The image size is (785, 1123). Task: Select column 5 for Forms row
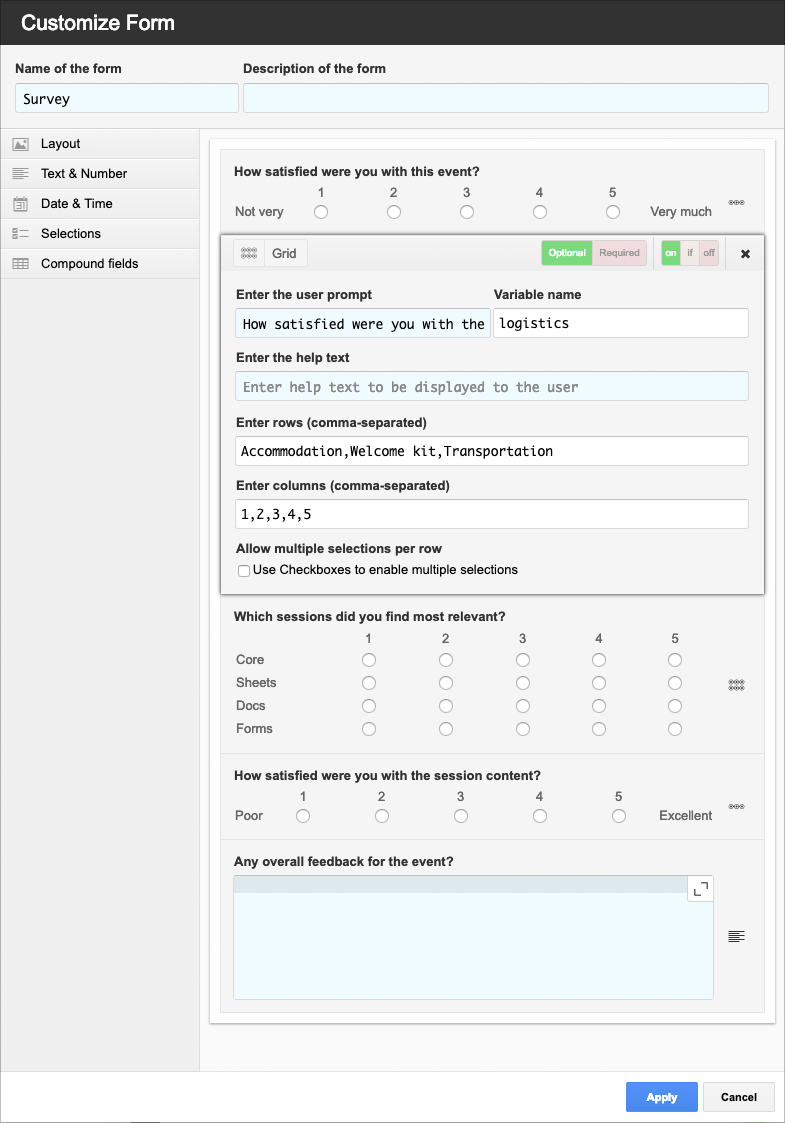coord(675,728)
